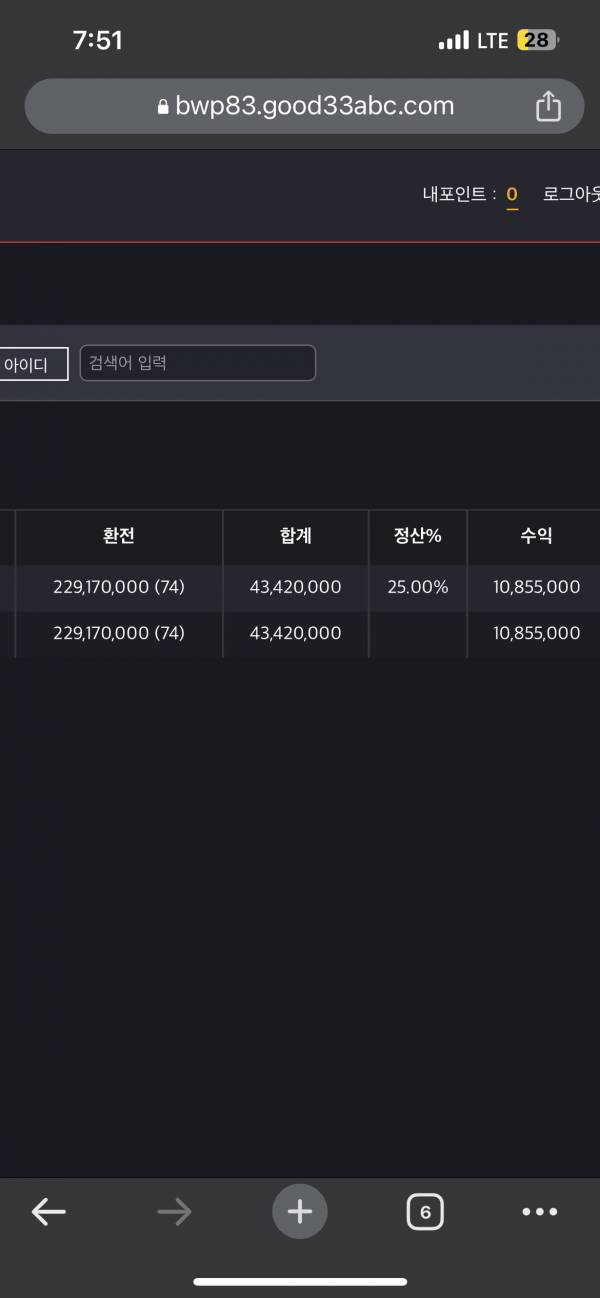Select the 25.00% cell in the table
Image resolution: width=600 pixels, height=1298 pixels.
coord(418,587)
